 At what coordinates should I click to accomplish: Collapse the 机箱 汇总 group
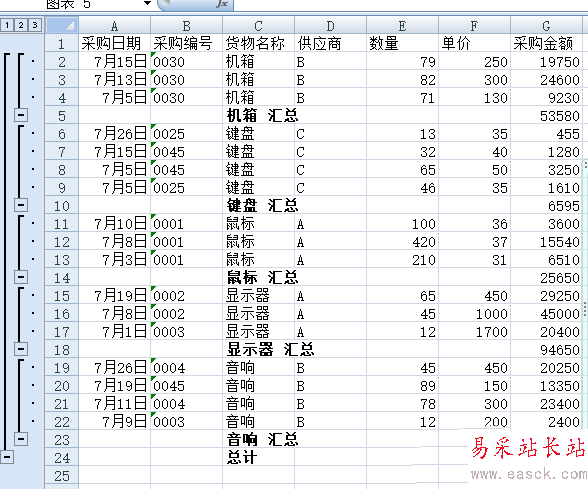pos(21,115)
